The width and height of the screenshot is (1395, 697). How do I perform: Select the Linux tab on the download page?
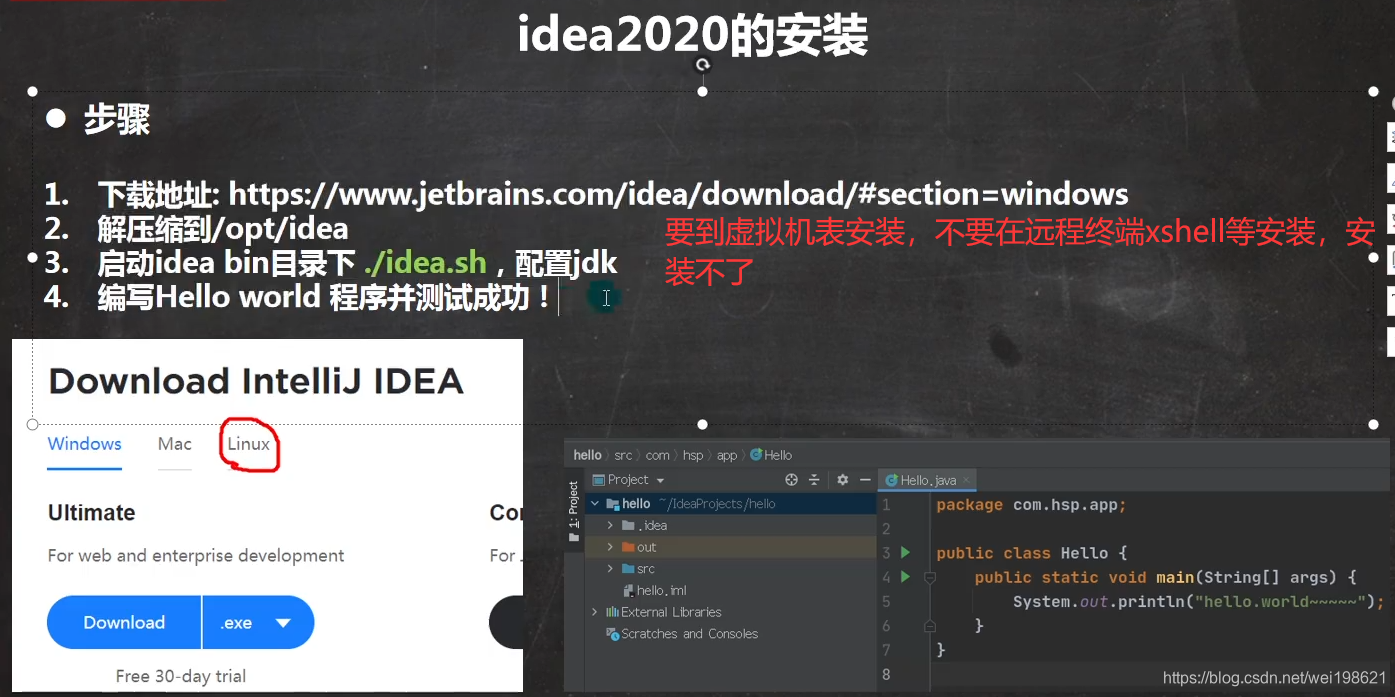tap(248, 444)
